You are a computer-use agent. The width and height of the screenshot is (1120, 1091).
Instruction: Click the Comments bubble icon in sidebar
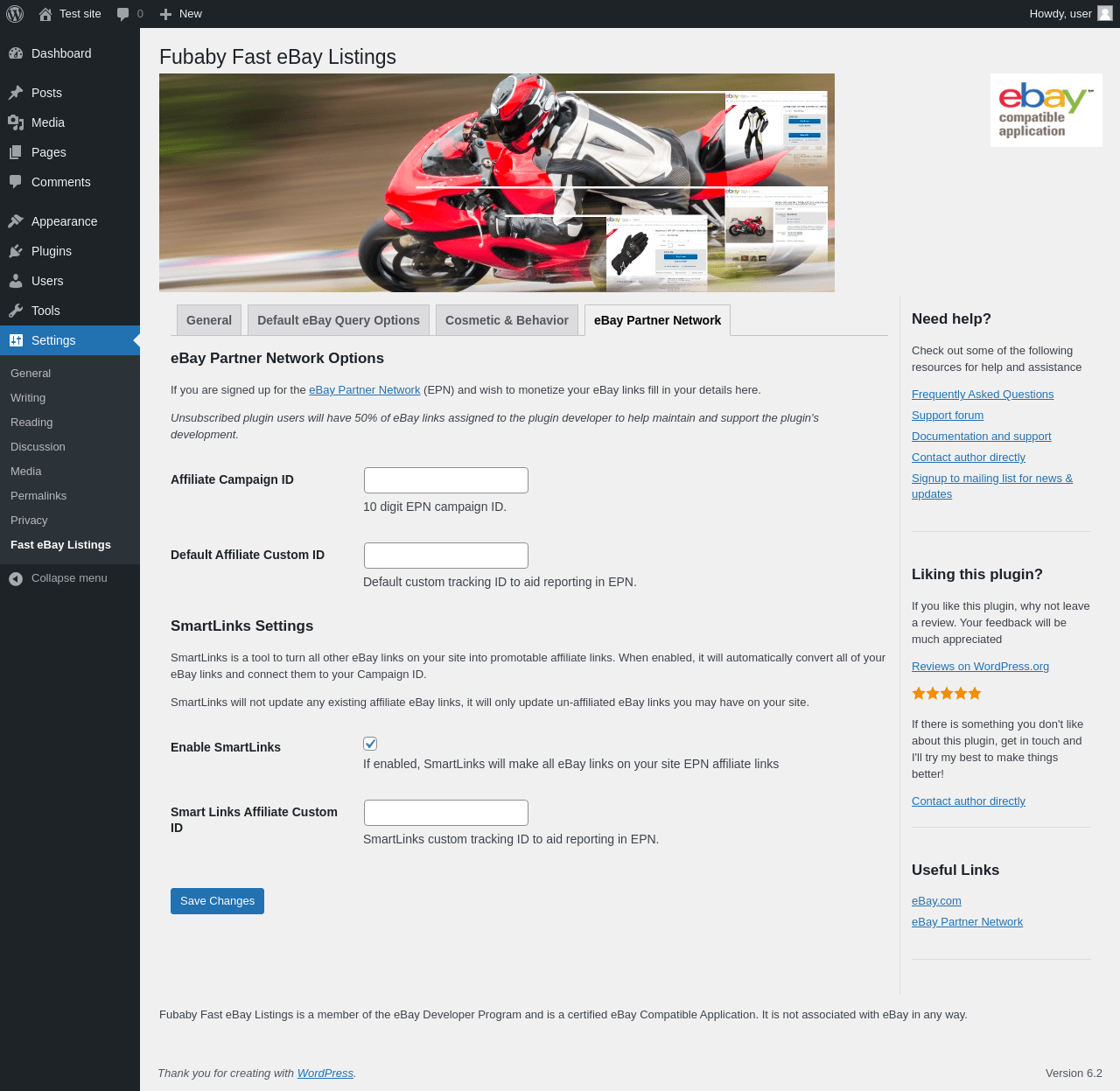coord(16,182)
